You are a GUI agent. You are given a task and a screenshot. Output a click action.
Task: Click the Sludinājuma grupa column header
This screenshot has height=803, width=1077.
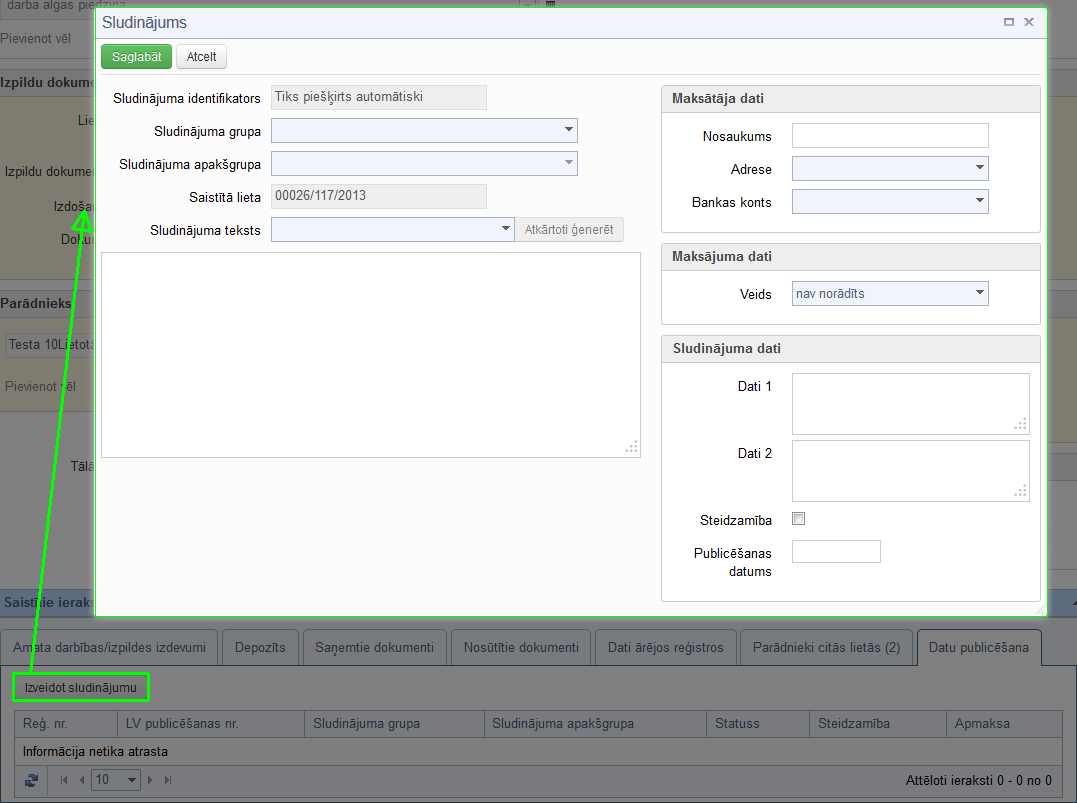click(394, 723)
